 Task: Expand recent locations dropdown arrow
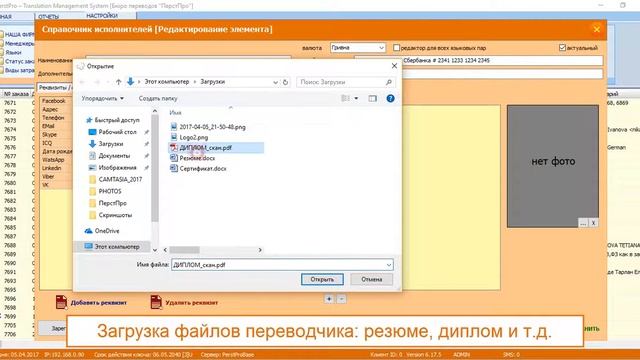[108, 82]
